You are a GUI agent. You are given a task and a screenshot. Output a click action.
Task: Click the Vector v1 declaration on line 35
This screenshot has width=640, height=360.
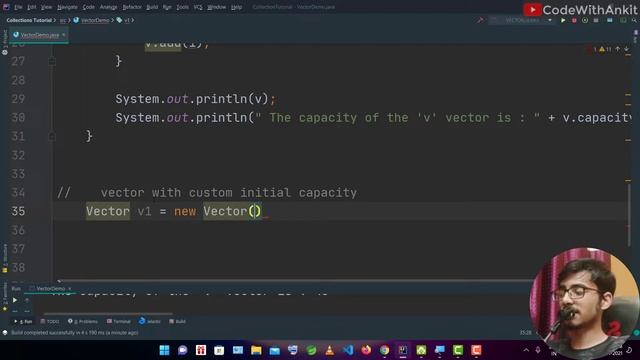[173, 211]
